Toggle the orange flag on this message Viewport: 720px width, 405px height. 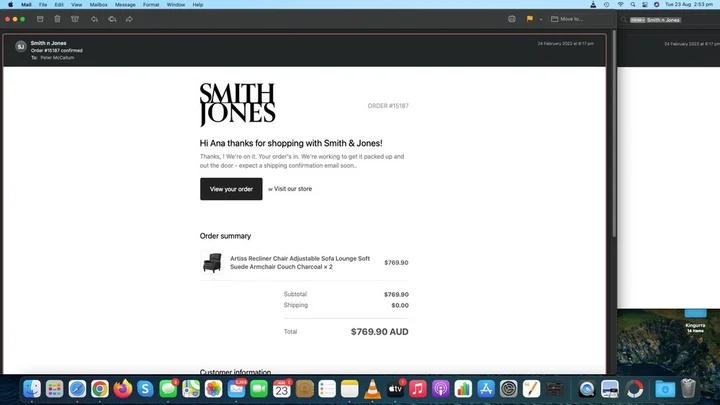point(529,19)
